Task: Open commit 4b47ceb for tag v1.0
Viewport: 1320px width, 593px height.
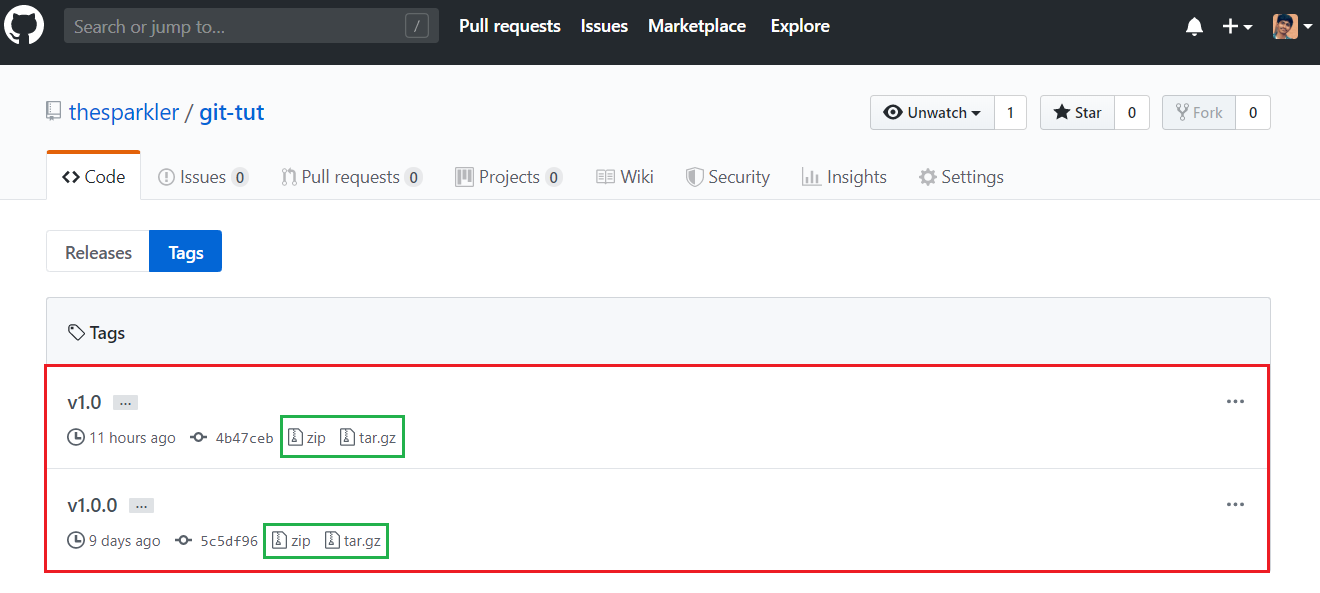Action: pyautogui.click(x=243, y=437)
